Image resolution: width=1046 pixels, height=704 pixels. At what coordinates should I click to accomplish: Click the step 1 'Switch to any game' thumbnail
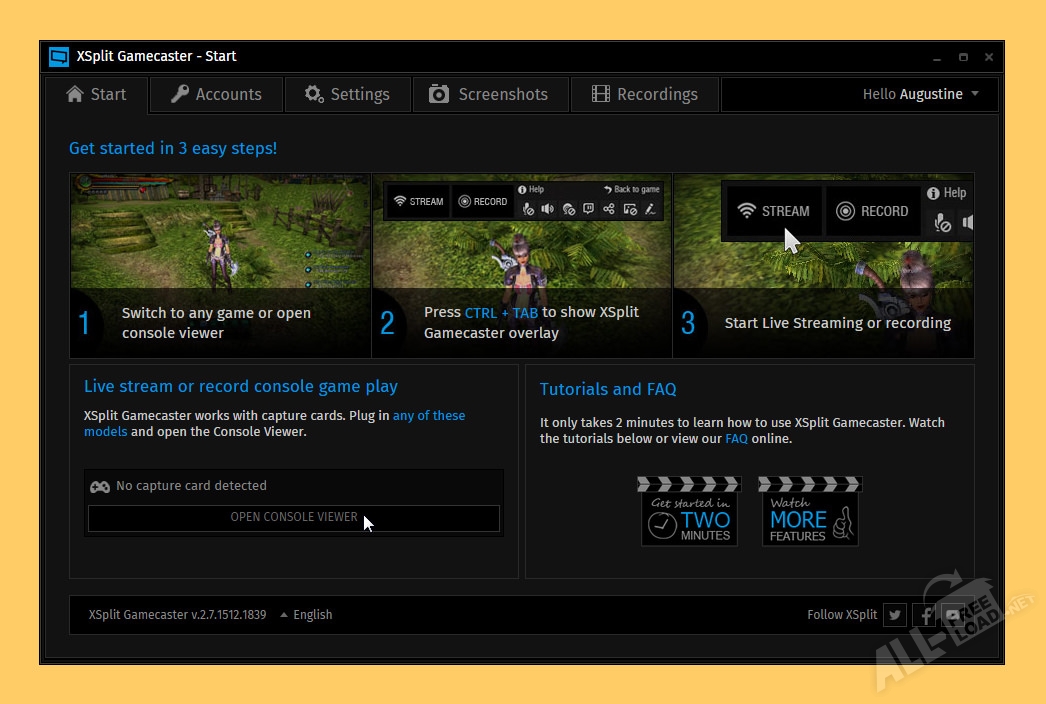pos(220,265)
